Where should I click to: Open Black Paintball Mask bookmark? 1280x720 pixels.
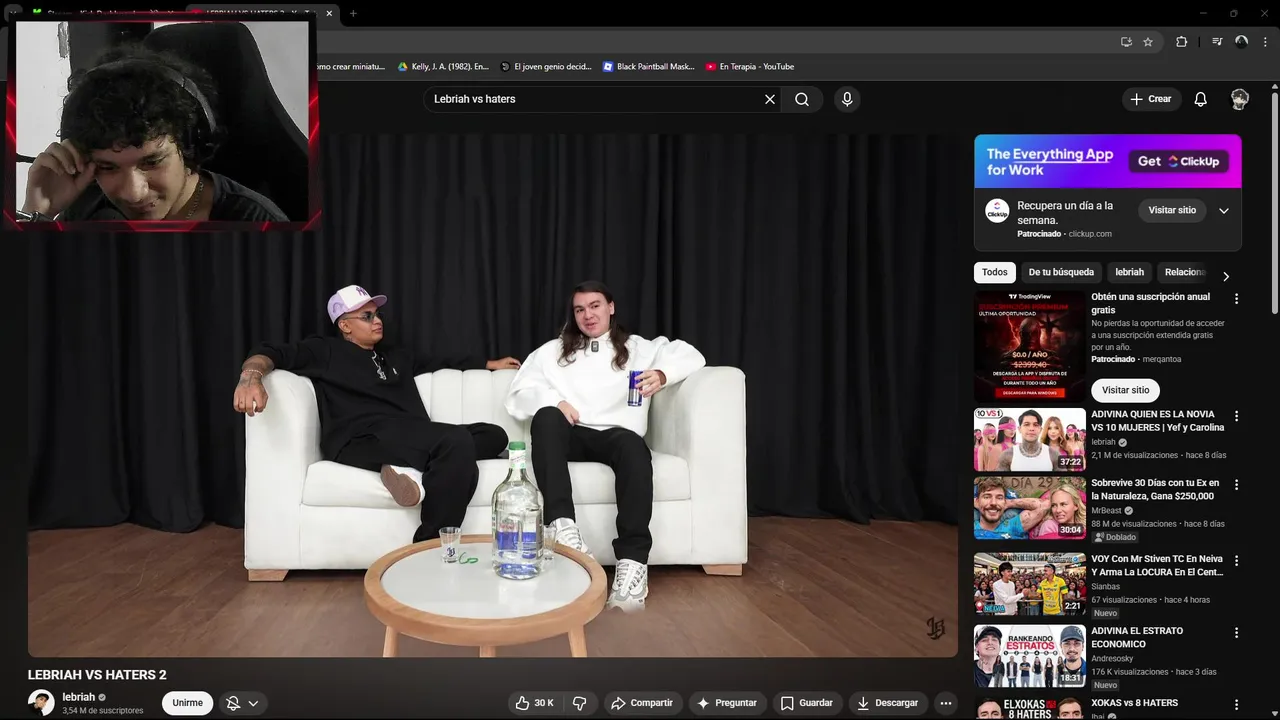[648, 67]
